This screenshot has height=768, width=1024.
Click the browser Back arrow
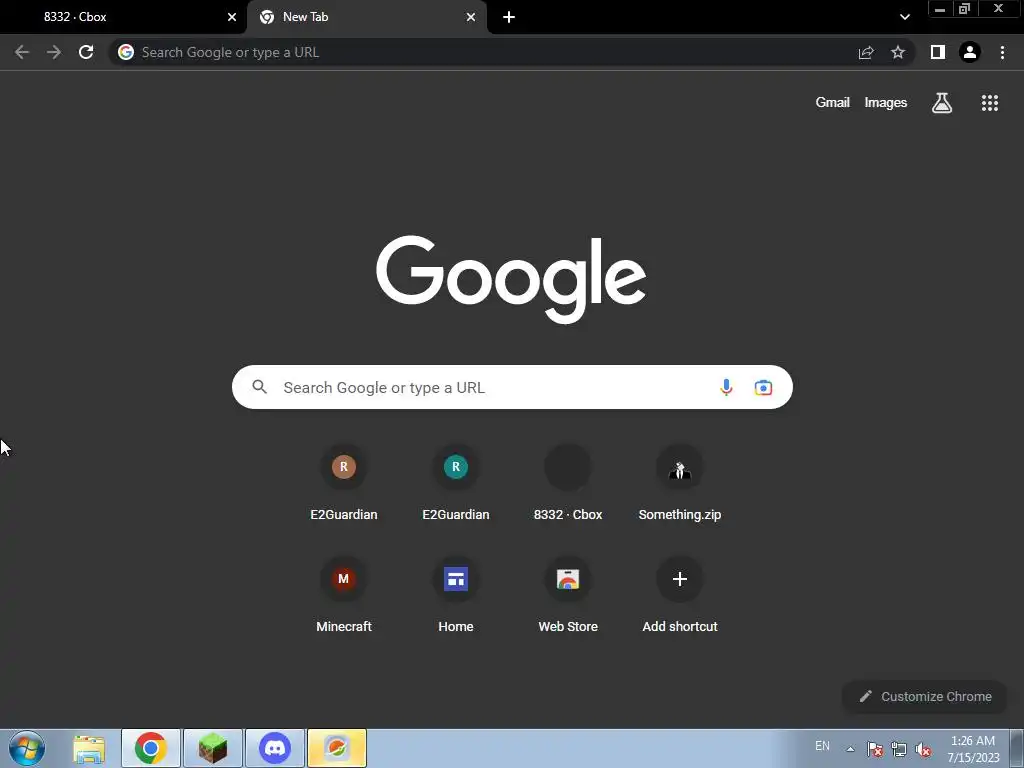coord(22,52)
